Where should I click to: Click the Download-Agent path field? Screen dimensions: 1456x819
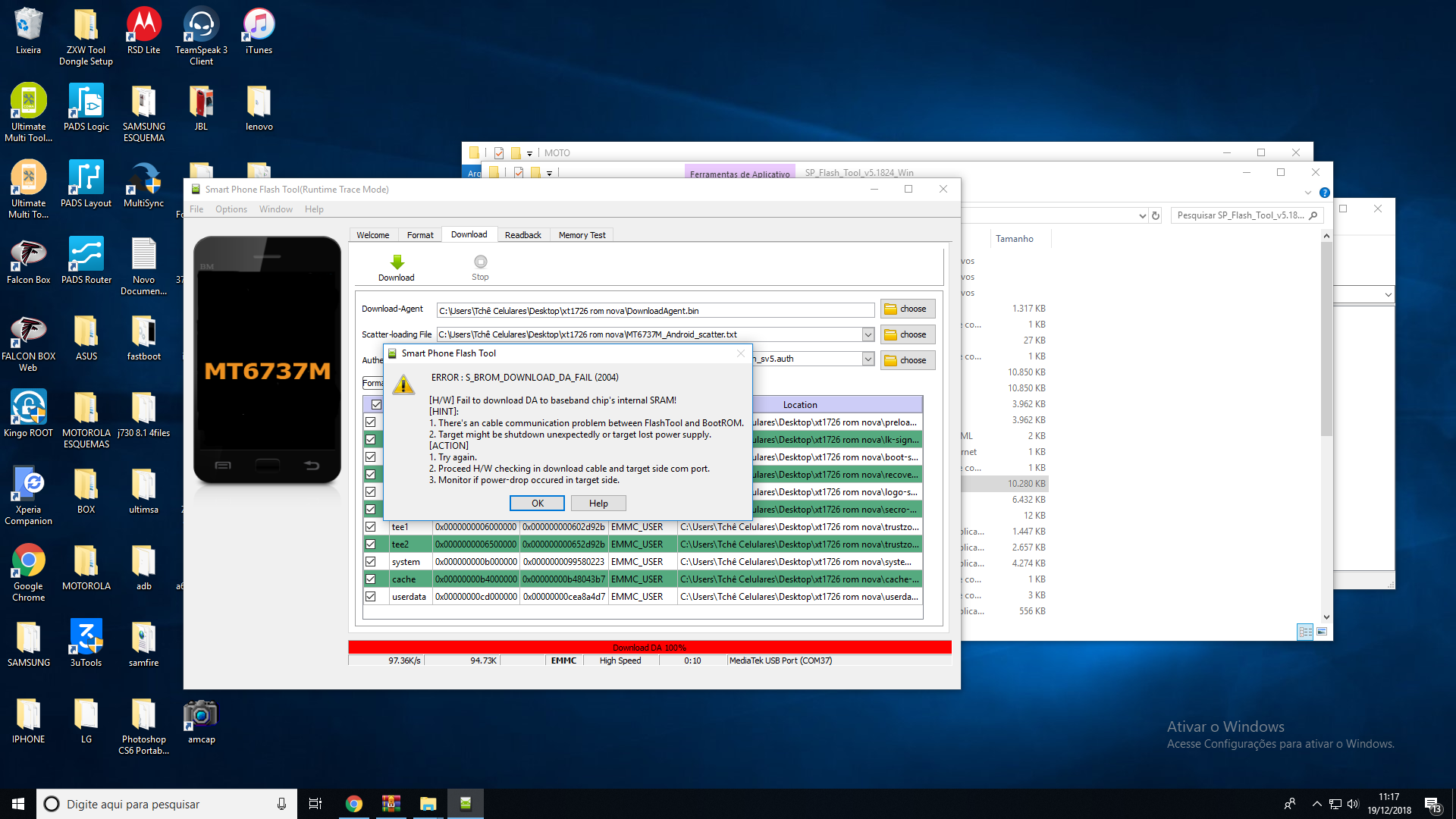point(656,311)
